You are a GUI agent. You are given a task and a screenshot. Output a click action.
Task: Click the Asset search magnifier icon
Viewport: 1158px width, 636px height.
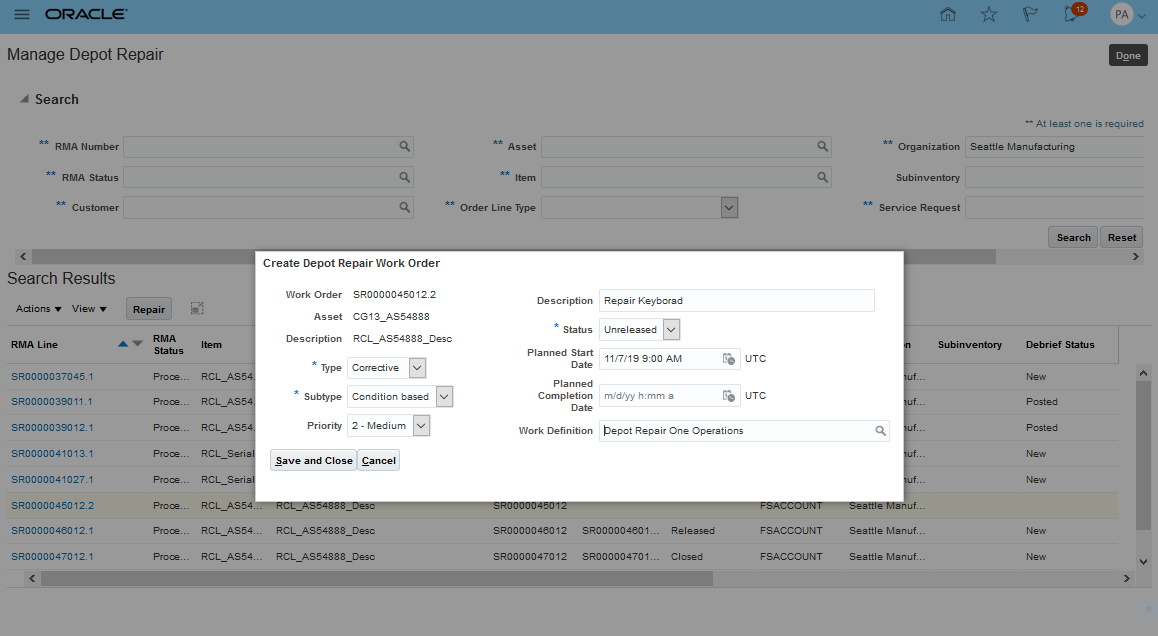click(x=823, y=146)
